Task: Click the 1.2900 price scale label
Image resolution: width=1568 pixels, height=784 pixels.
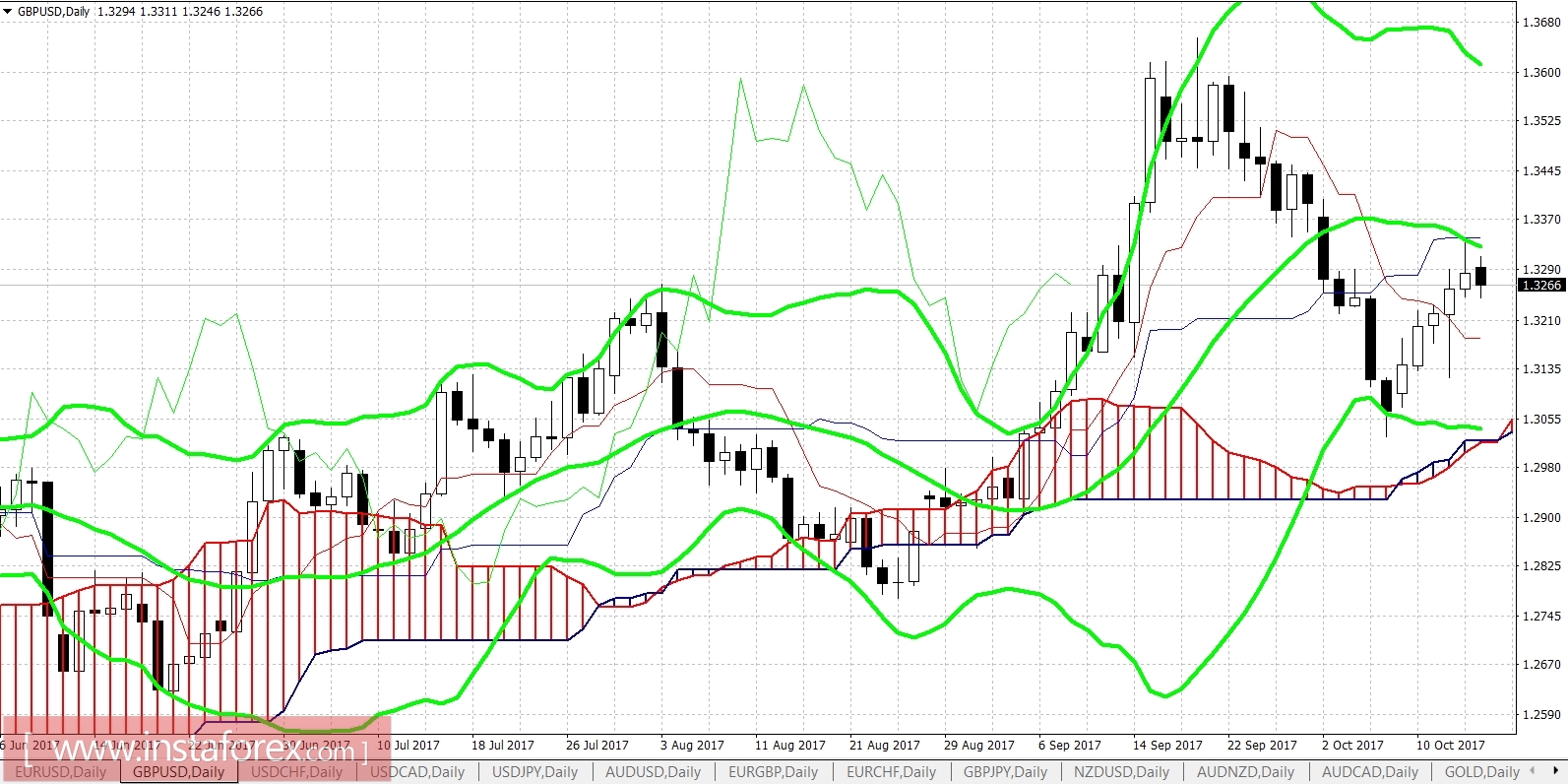Action: [x=1541, y=518]
